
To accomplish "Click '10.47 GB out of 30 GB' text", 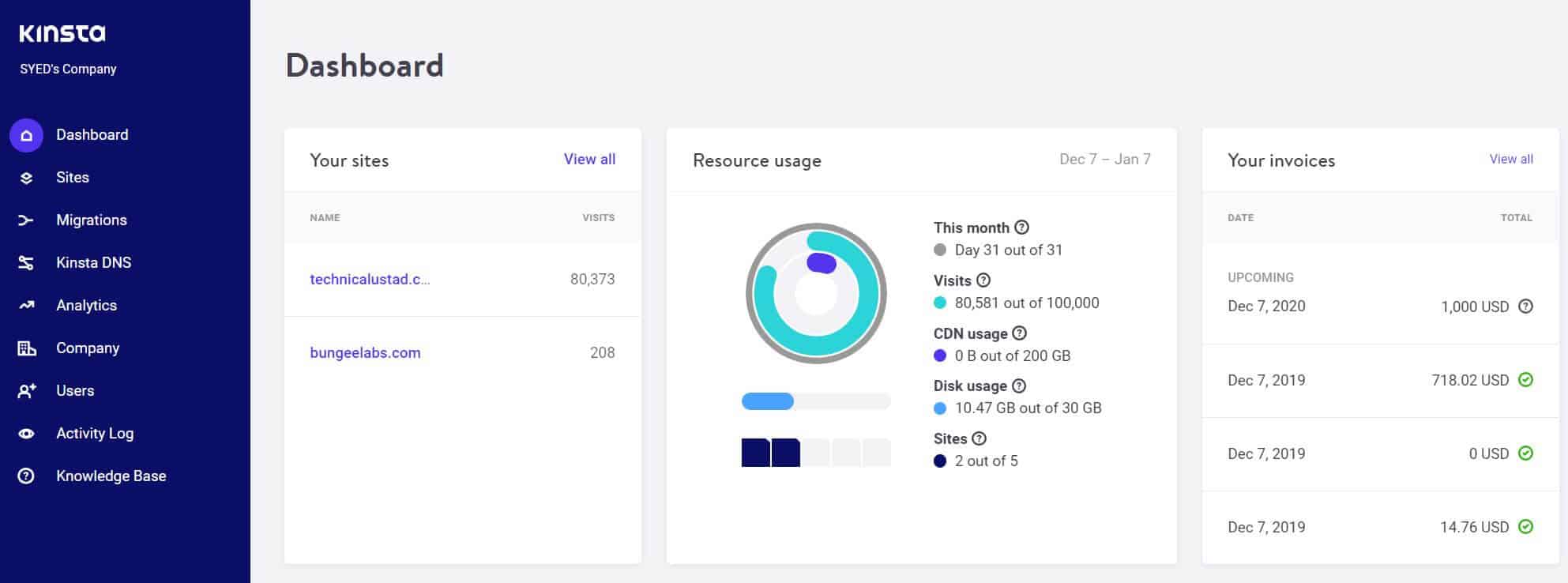I will click(x=1028, y=408).
